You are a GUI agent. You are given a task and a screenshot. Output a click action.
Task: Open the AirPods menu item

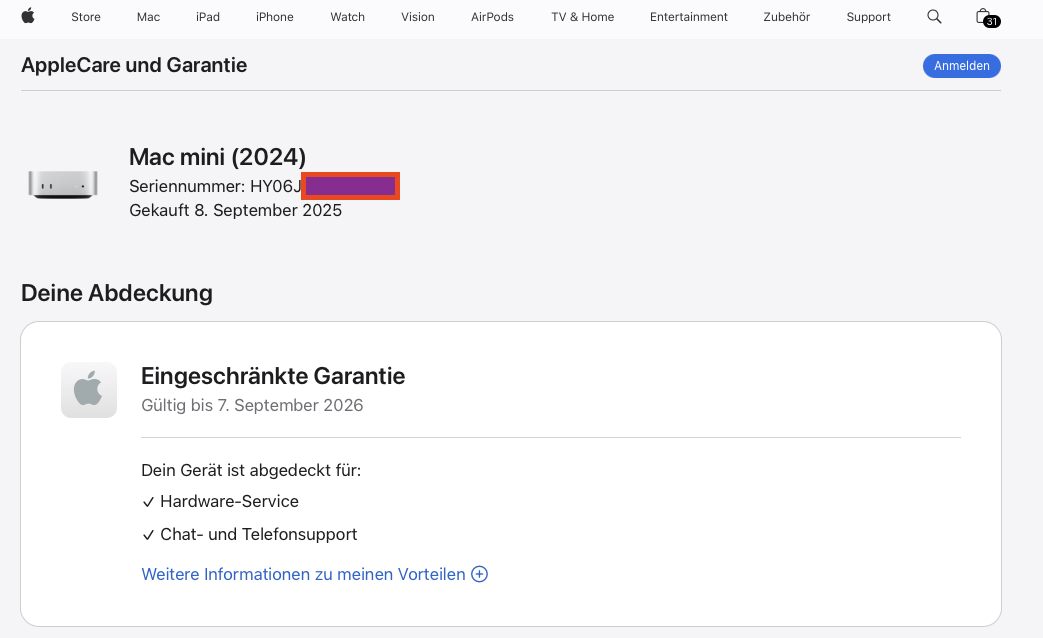(492, 17)
